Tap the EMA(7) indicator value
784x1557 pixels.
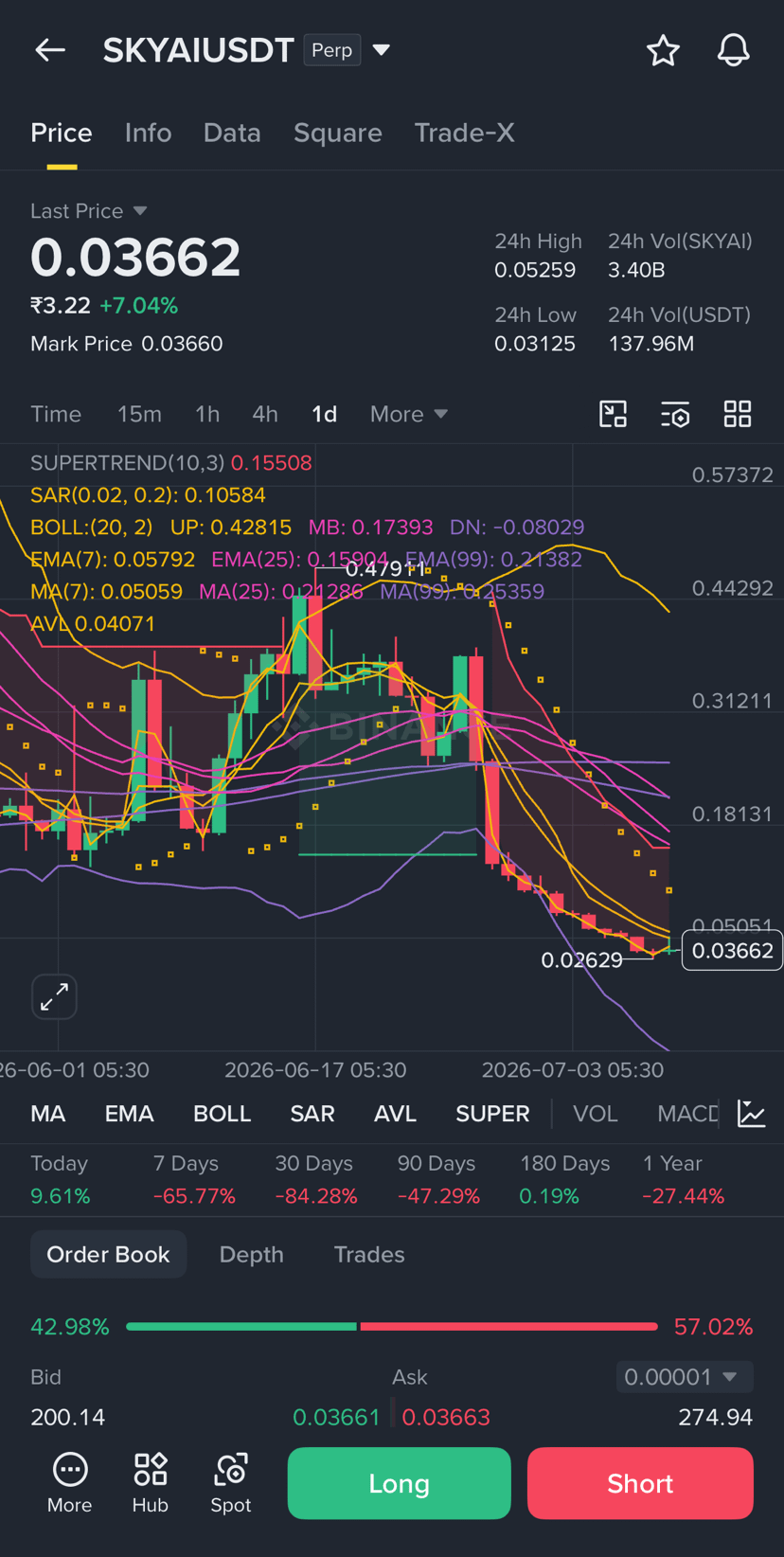coord(113,559)
